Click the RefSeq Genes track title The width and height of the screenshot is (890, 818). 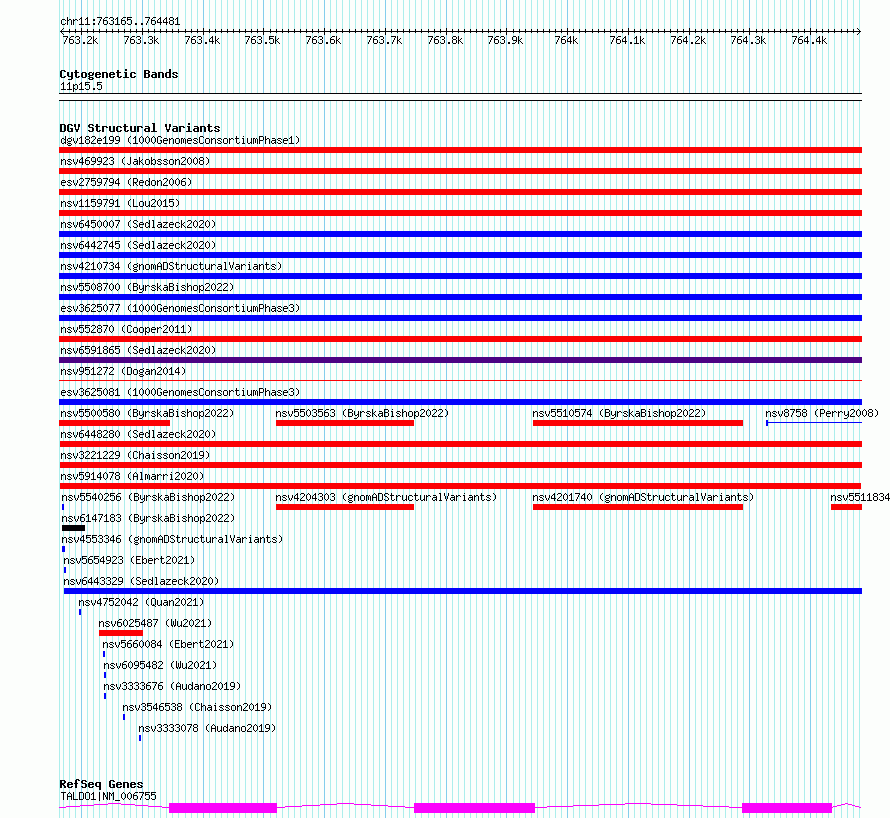(x=101, y=784)
